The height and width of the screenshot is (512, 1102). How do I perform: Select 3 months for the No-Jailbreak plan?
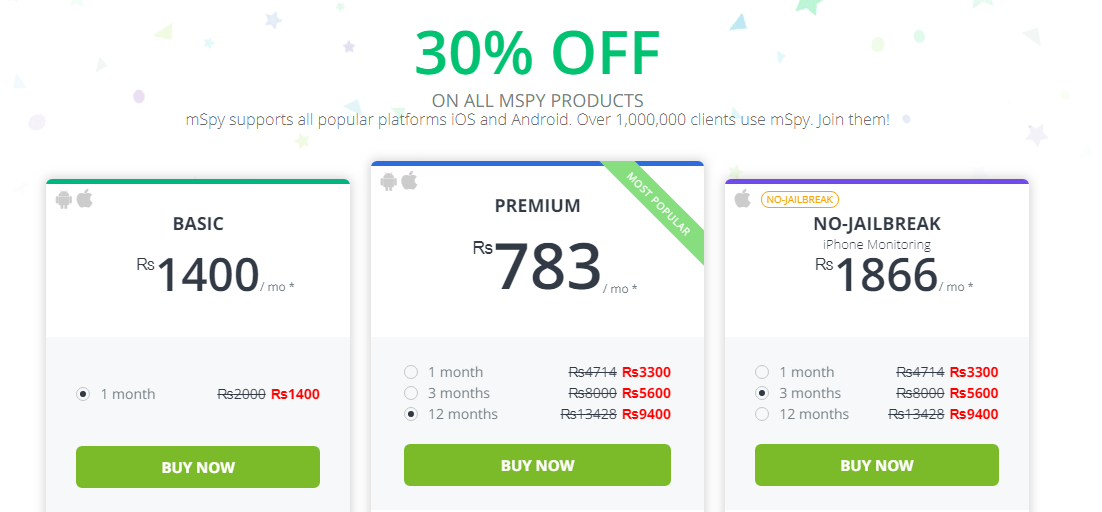pyautogui.click(x=762, y=393)
